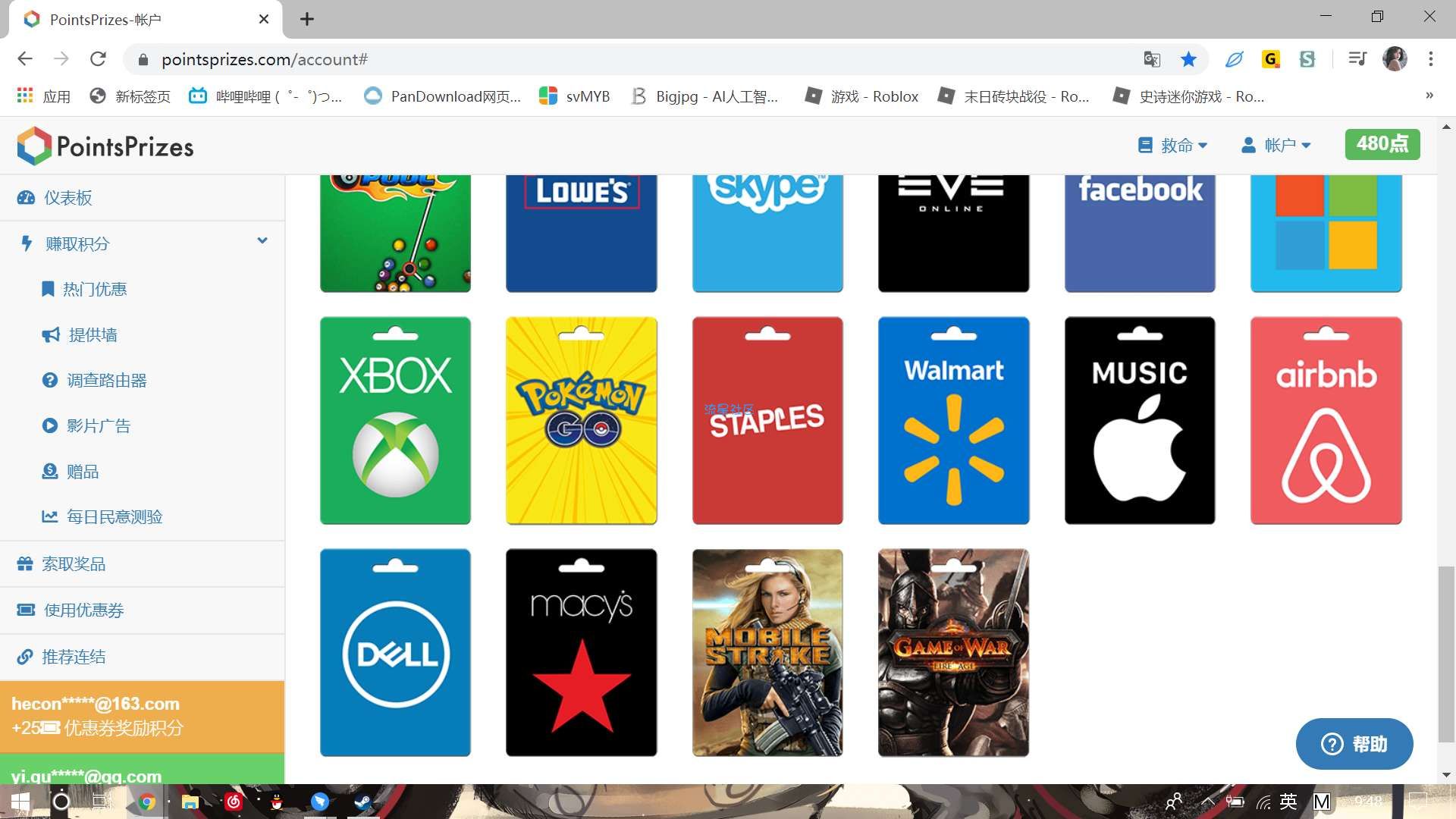Open the Windows Start menu
The width and height of the screenshot is (1456, 819).
pyautogui.click(x=20, y=802)
